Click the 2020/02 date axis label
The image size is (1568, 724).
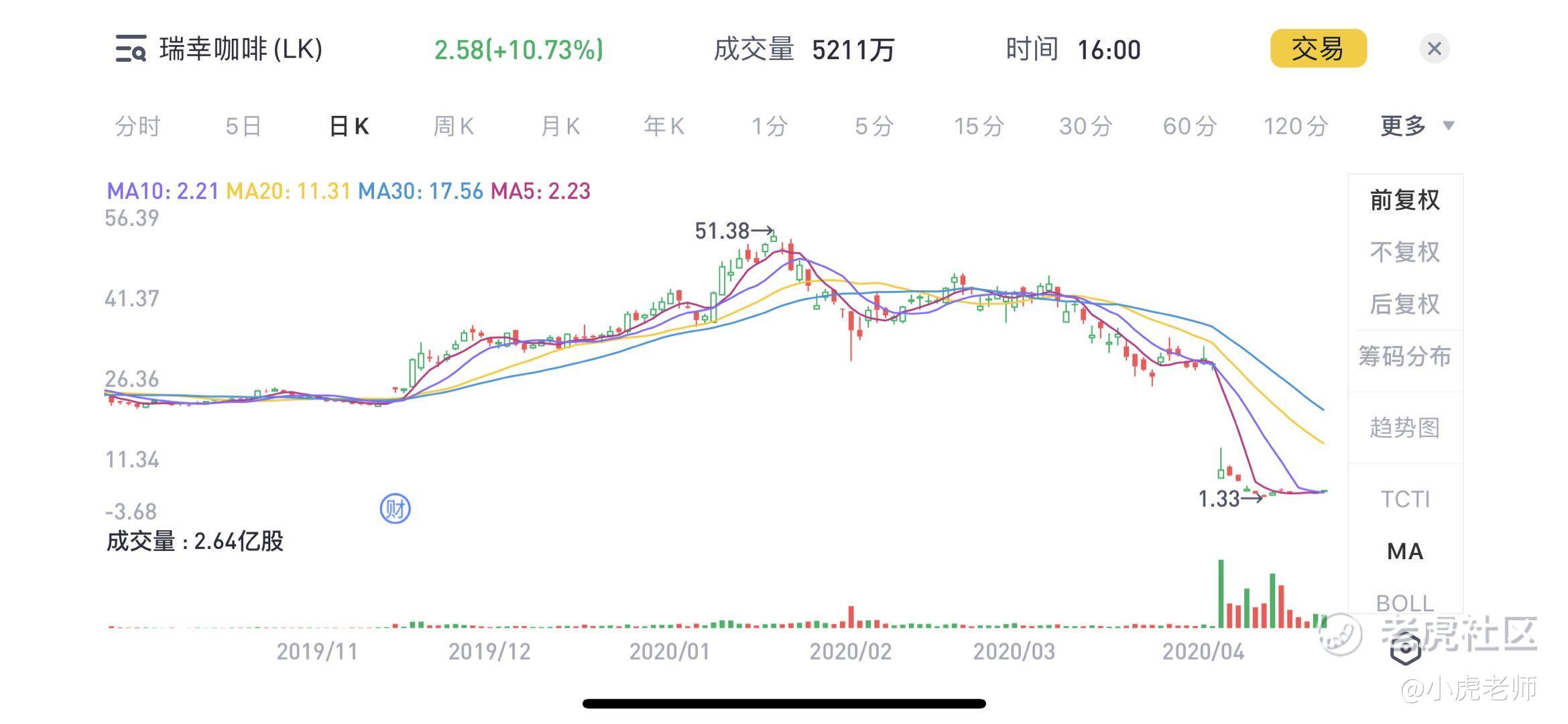tap(851, 652)
